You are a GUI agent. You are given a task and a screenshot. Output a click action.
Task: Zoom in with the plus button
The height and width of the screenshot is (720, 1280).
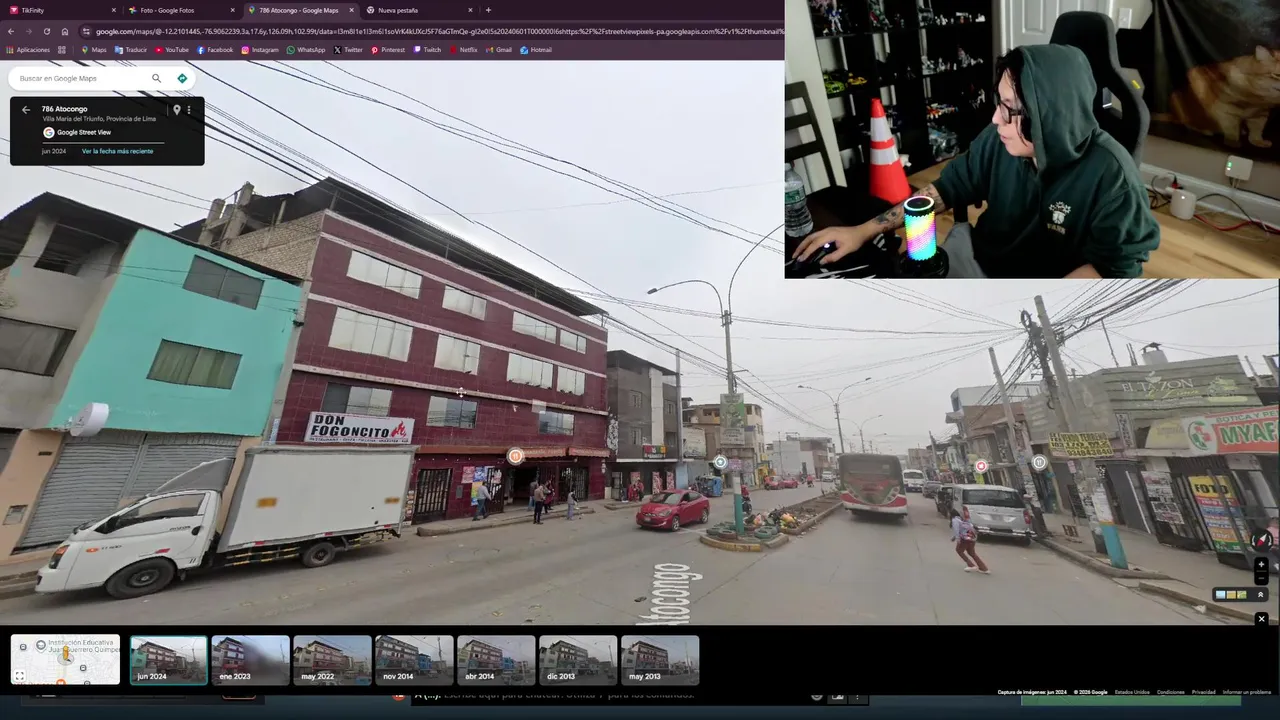[x=1261, y=565]
